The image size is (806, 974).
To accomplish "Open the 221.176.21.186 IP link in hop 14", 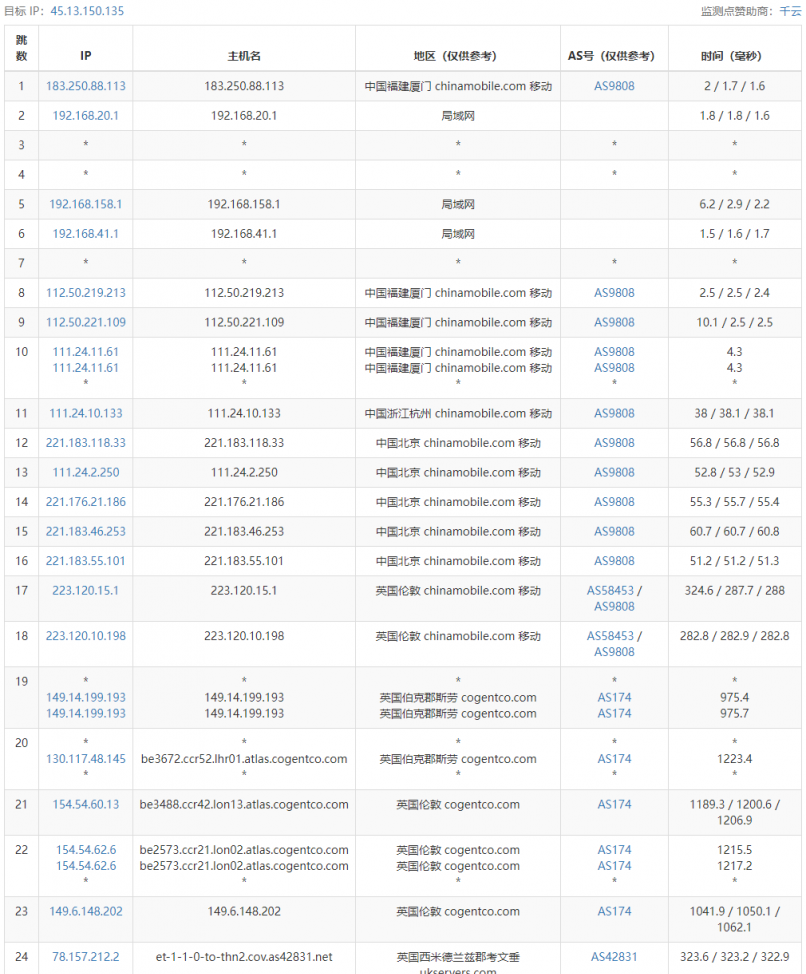I will pos(86,502).
